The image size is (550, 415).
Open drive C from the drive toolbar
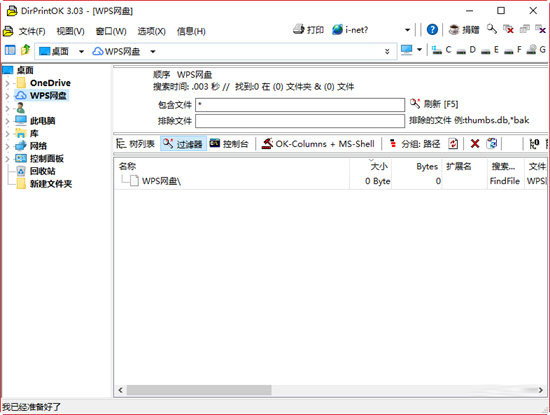coord(441,50)
